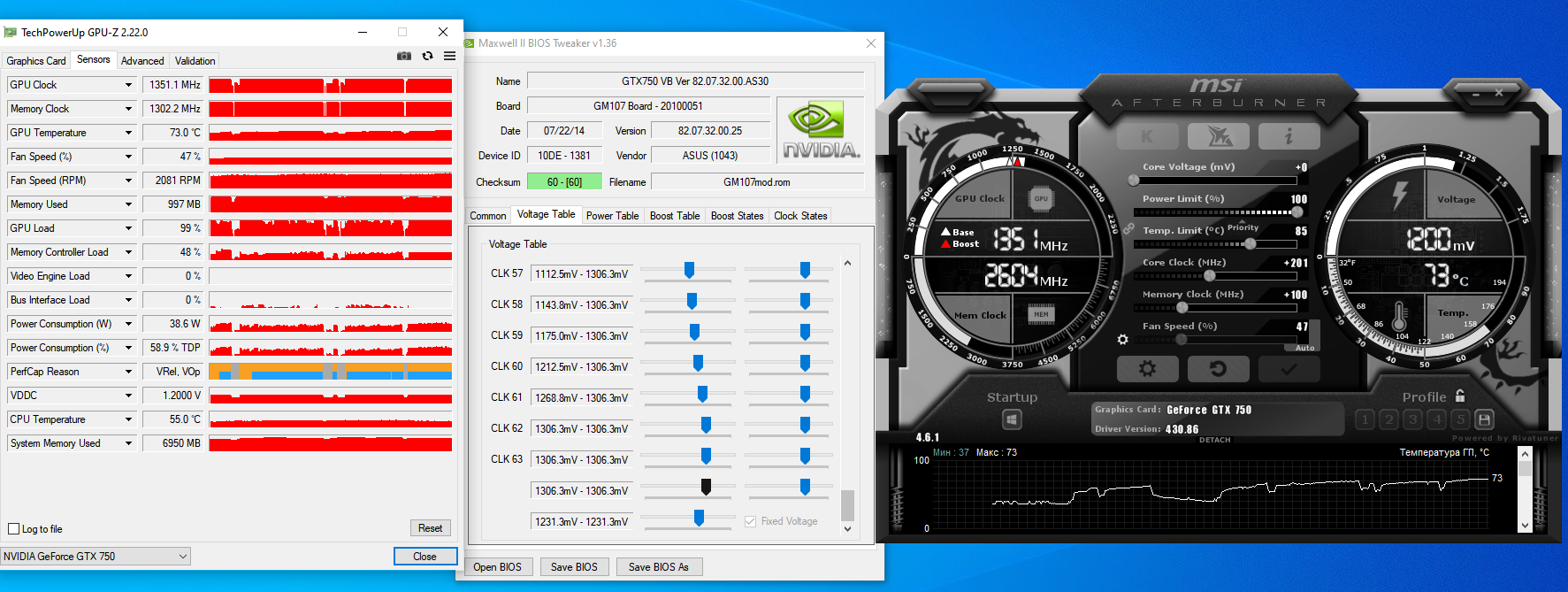Open the System Memory Used dropdown
Image resolution: width=1568 pixels, height=592 pixels.
point(128,443)
